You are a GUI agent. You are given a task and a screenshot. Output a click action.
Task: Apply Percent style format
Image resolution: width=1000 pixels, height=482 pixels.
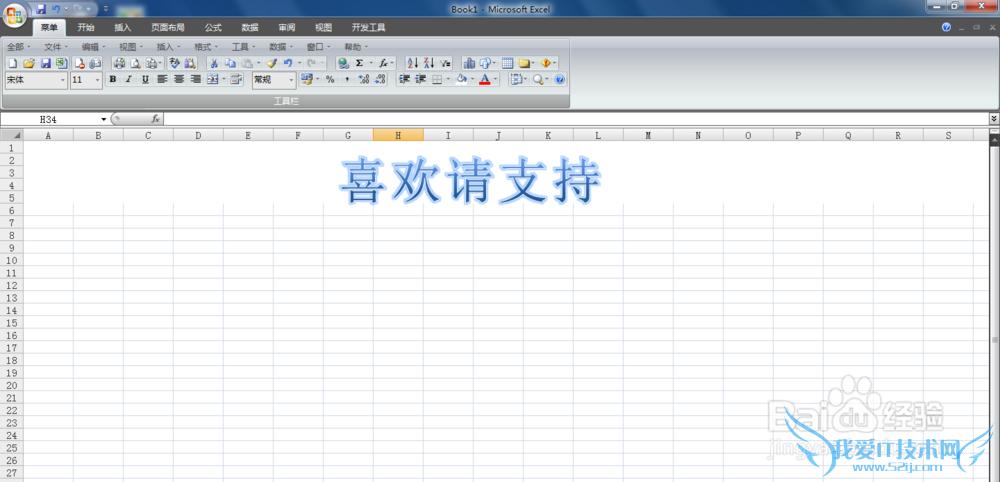click(x=330, y=80)
